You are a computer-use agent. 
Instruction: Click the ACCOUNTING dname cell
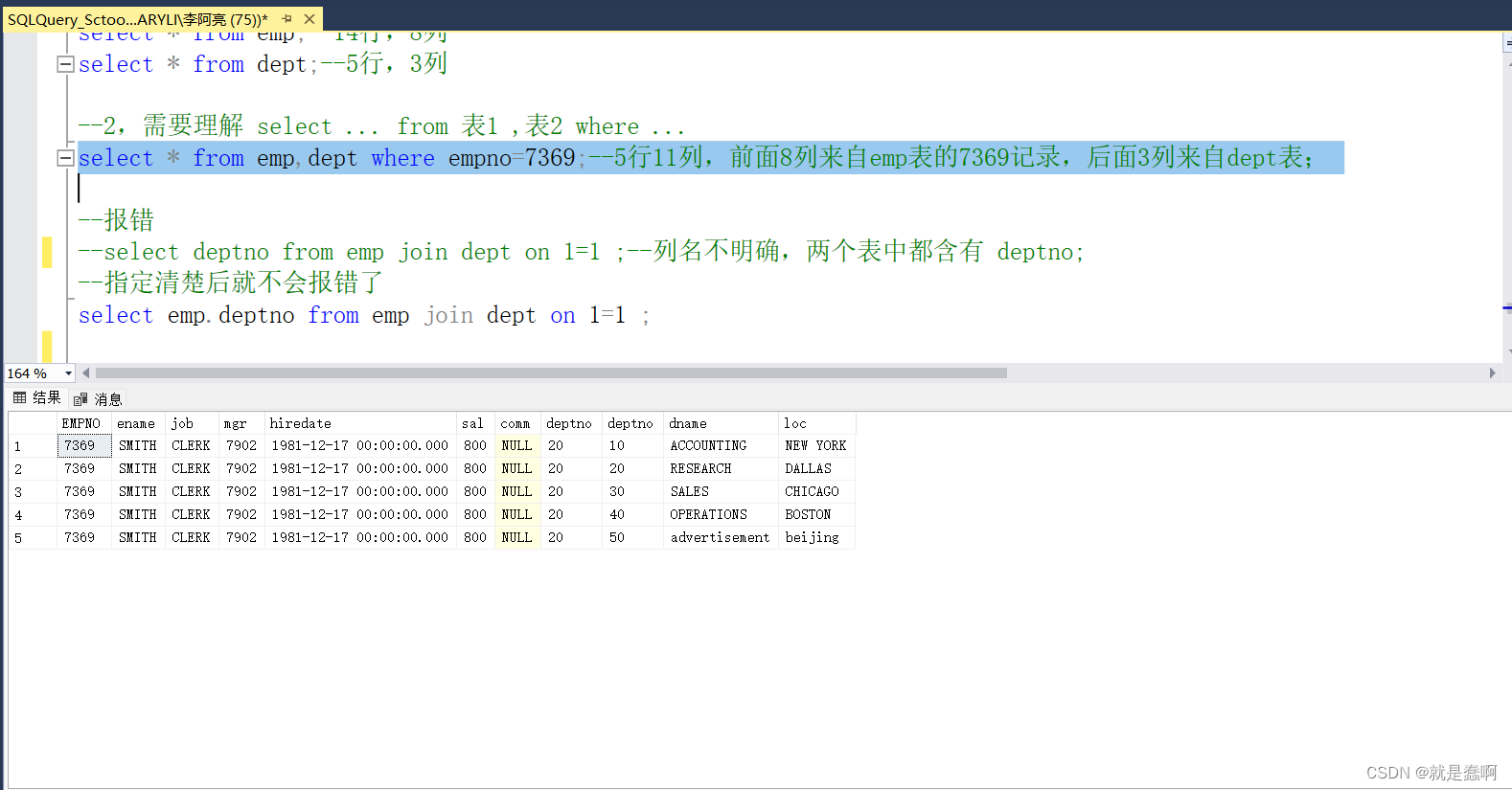[720, 446]
